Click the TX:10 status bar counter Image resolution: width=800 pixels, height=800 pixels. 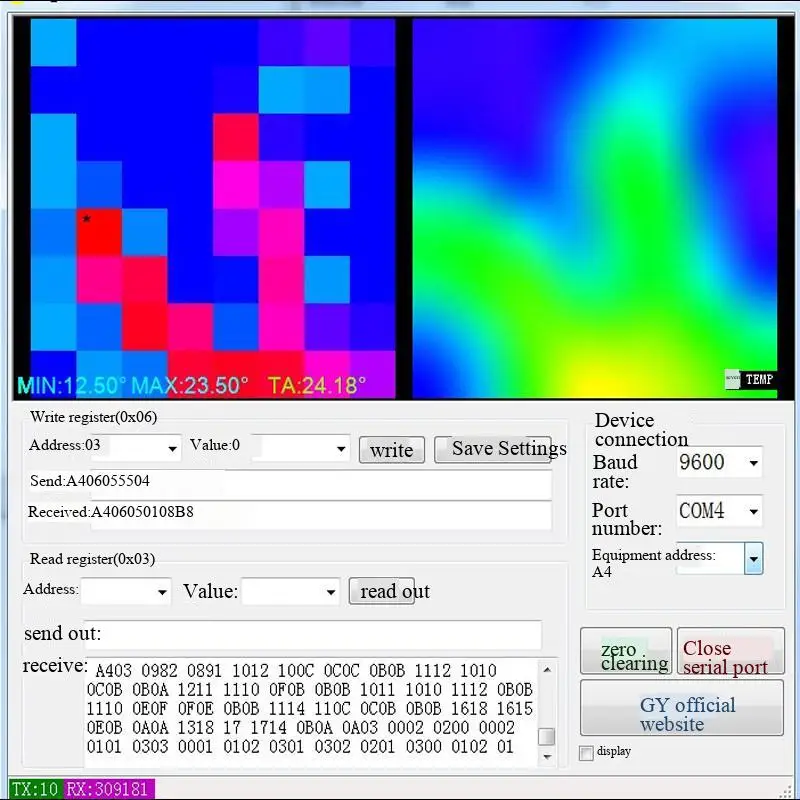[35, 789]
